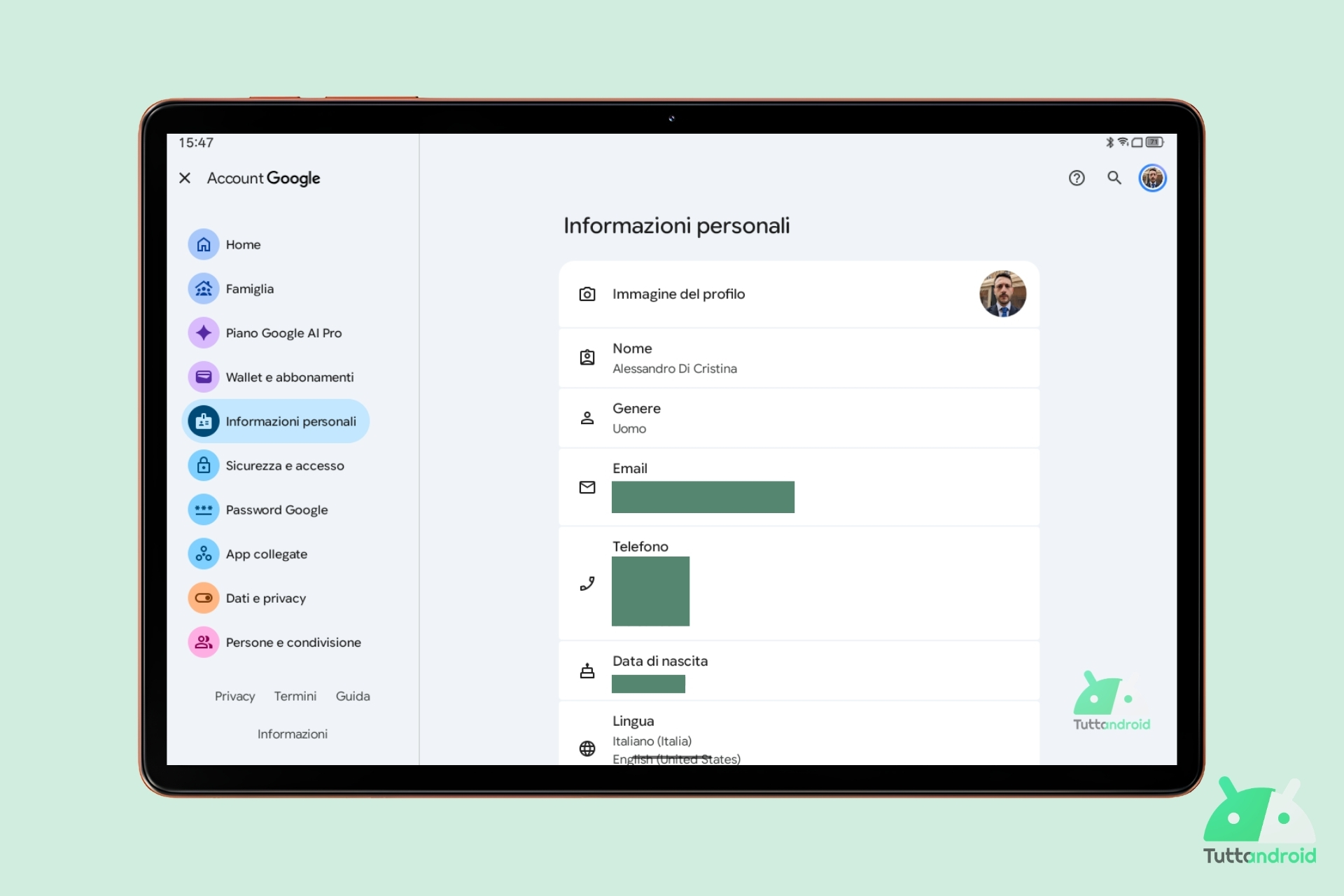The image size is (1344, 896).
Task: Open the Lingua row Italiano (Italia)
Action: pos(799,734)
